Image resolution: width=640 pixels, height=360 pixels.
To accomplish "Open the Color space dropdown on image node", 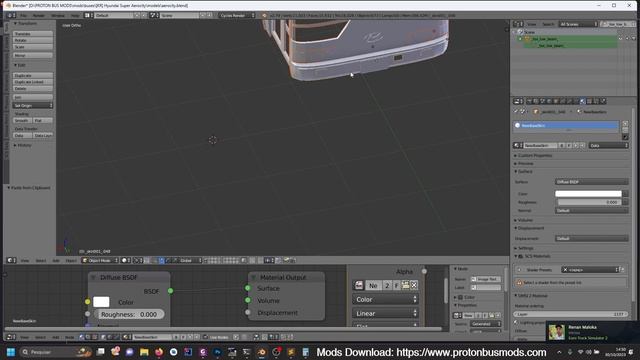I will pos(385,300).
